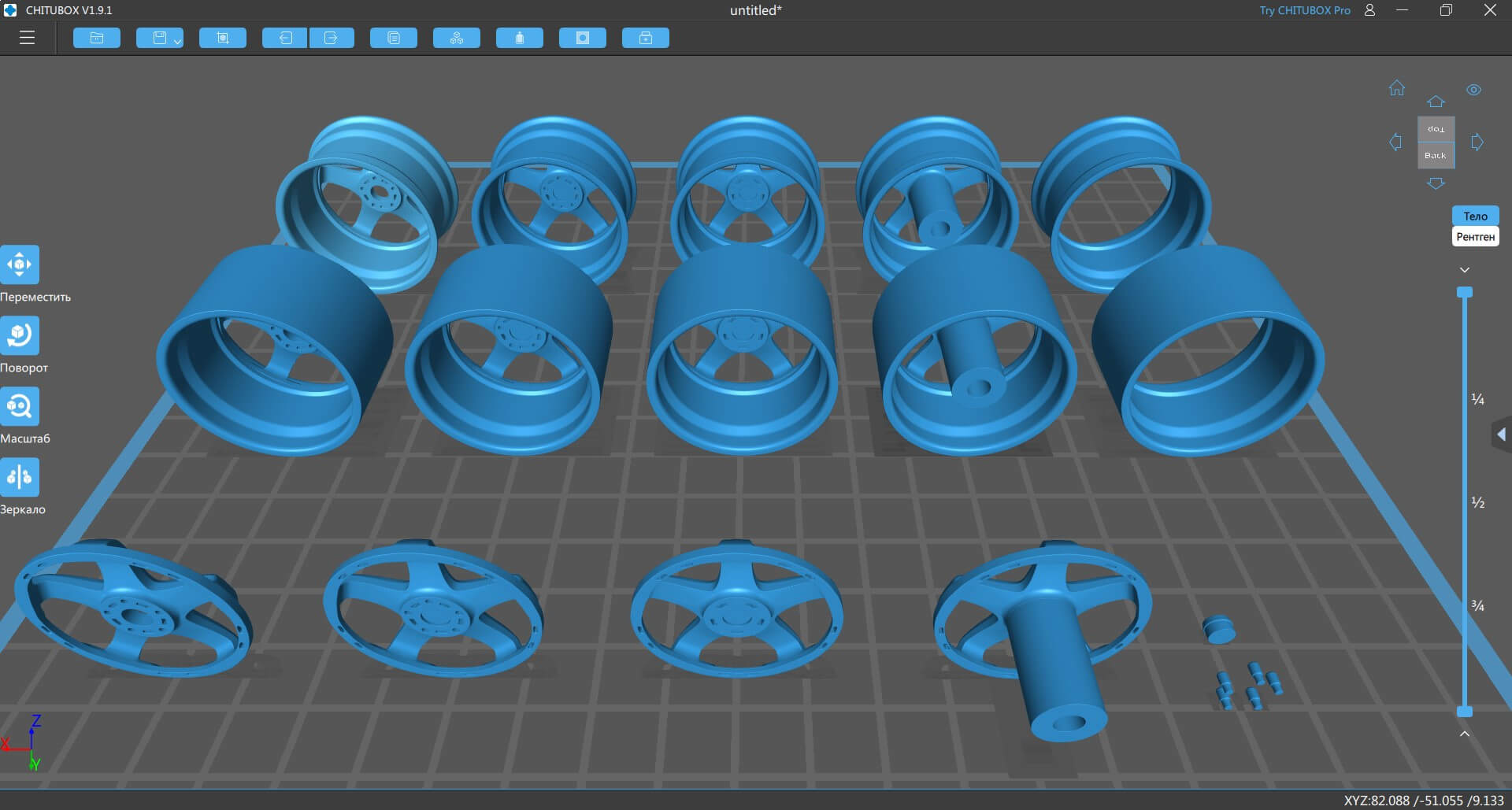Viewport: 1512px width, 810px height.
Task: Click the save project floppy disk icon
Action: (x=159, y=38)
